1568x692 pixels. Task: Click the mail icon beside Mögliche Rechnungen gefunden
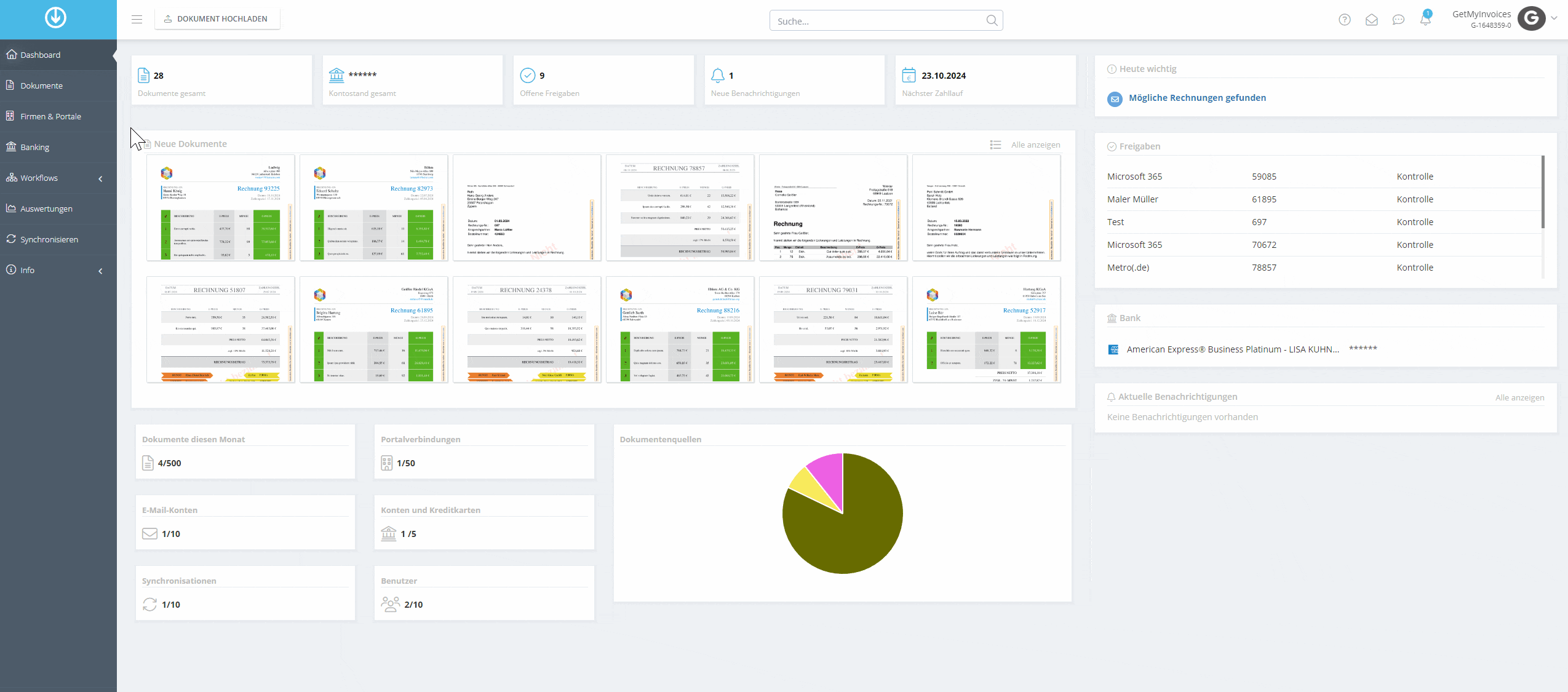(x=1115, y=98)
